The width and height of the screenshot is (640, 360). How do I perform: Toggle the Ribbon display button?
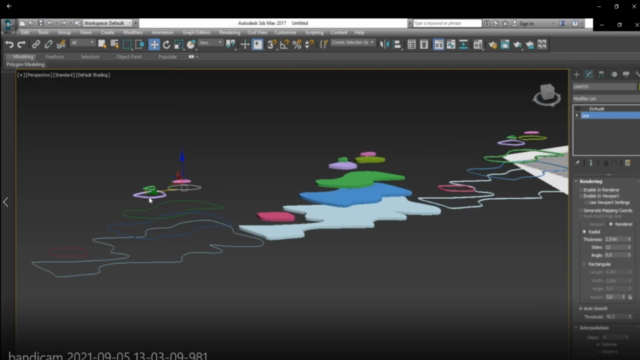[x=438, y=44]
